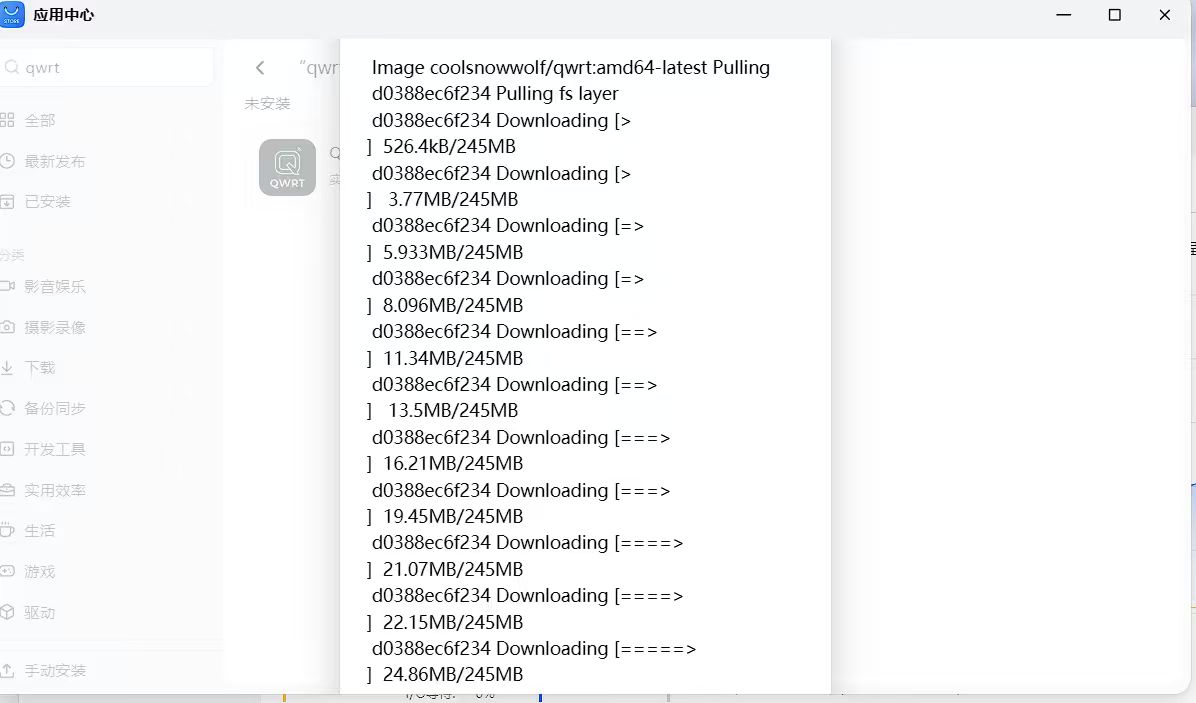Click the 影音娱乐 video camera icon
1196x703 pixels.
pos(8,286)
